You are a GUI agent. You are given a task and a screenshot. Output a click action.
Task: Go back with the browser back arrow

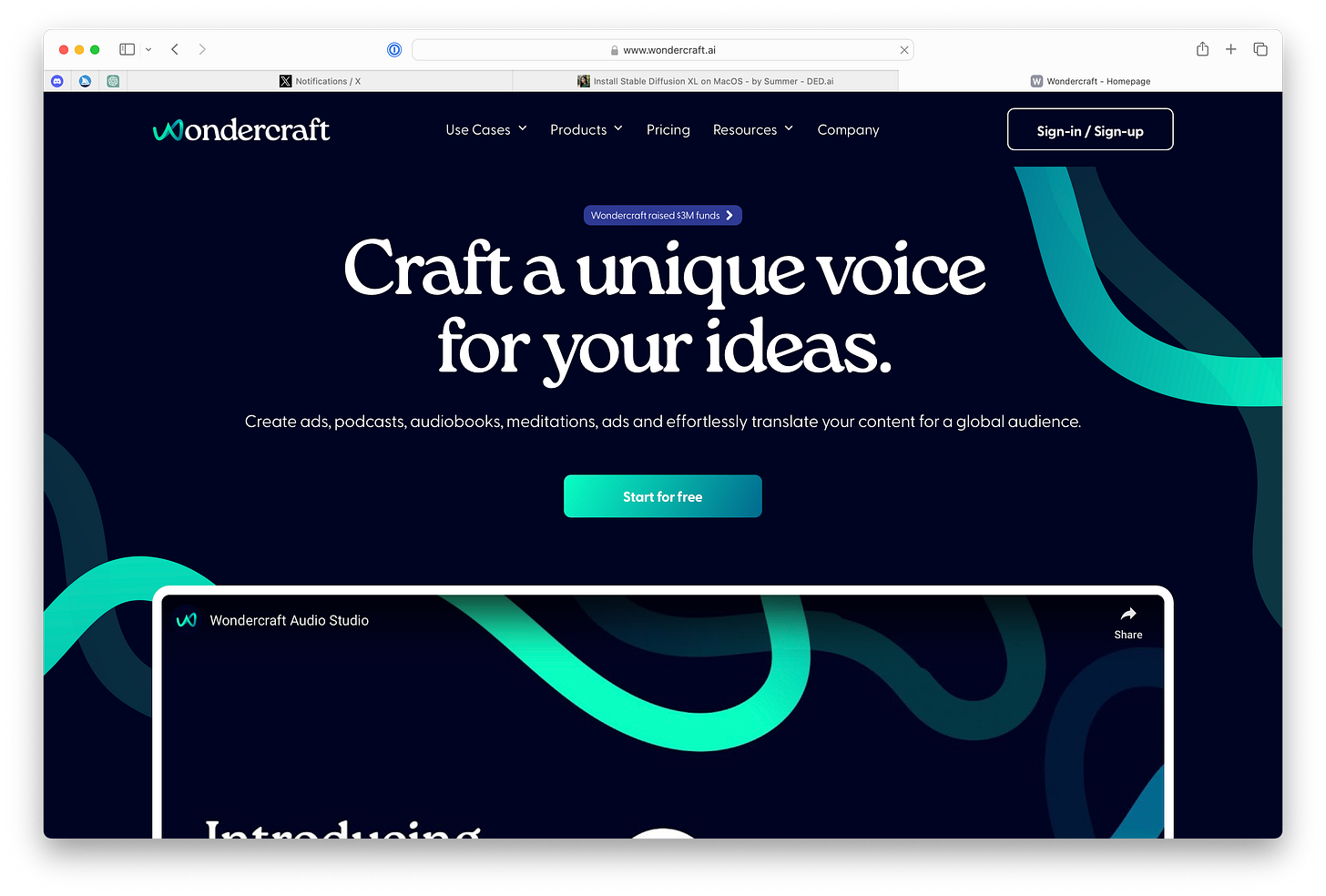(175, 49)
